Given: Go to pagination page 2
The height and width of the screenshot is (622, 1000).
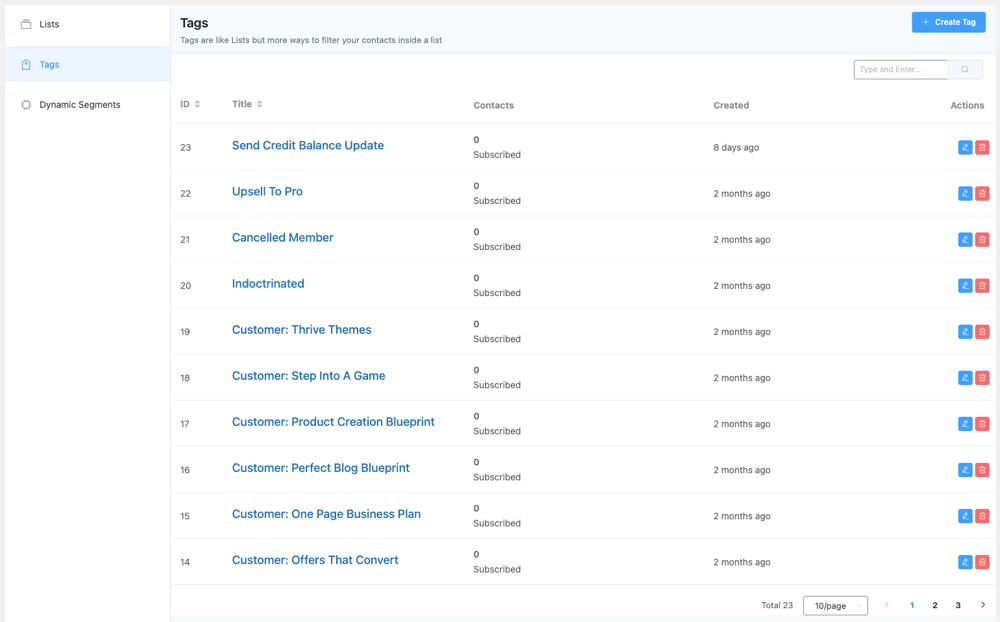Looking at the screenshot, I should [x=935, y=605].
